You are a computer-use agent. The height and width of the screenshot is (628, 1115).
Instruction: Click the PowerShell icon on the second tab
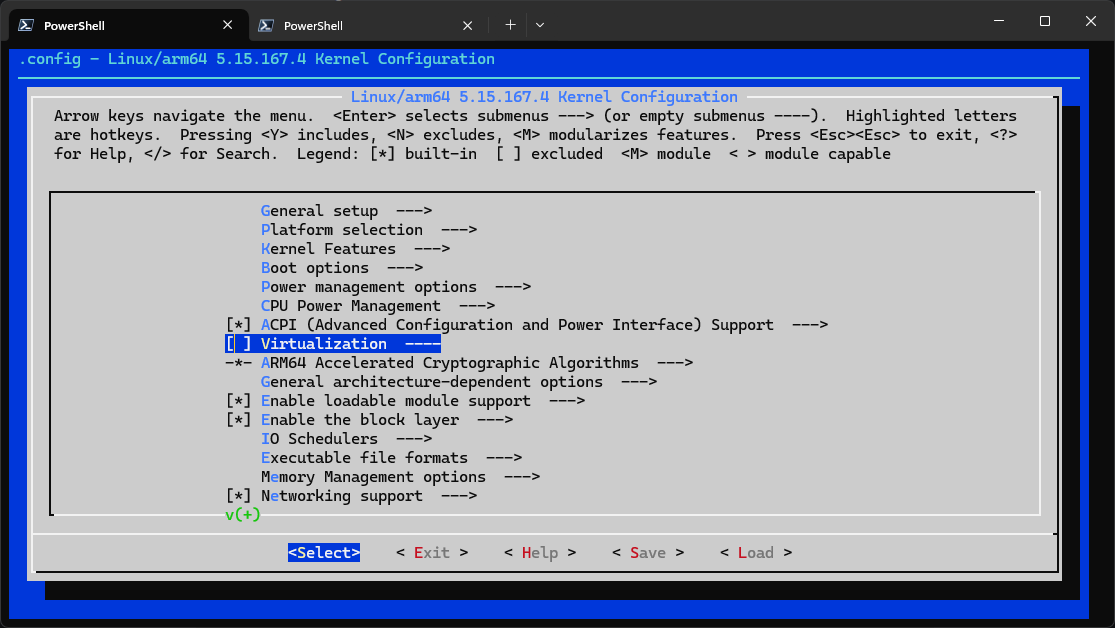[265, 24]
